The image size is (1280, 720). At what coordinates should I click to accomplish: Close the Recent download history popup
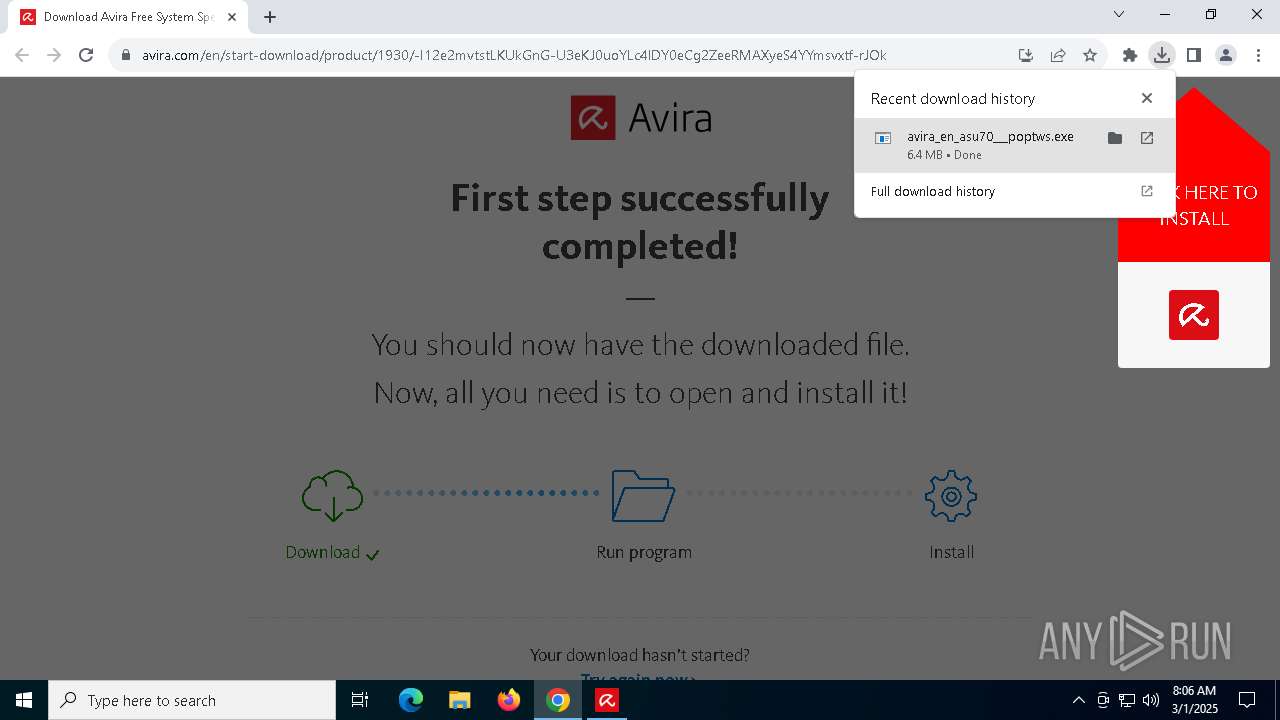1147,98
